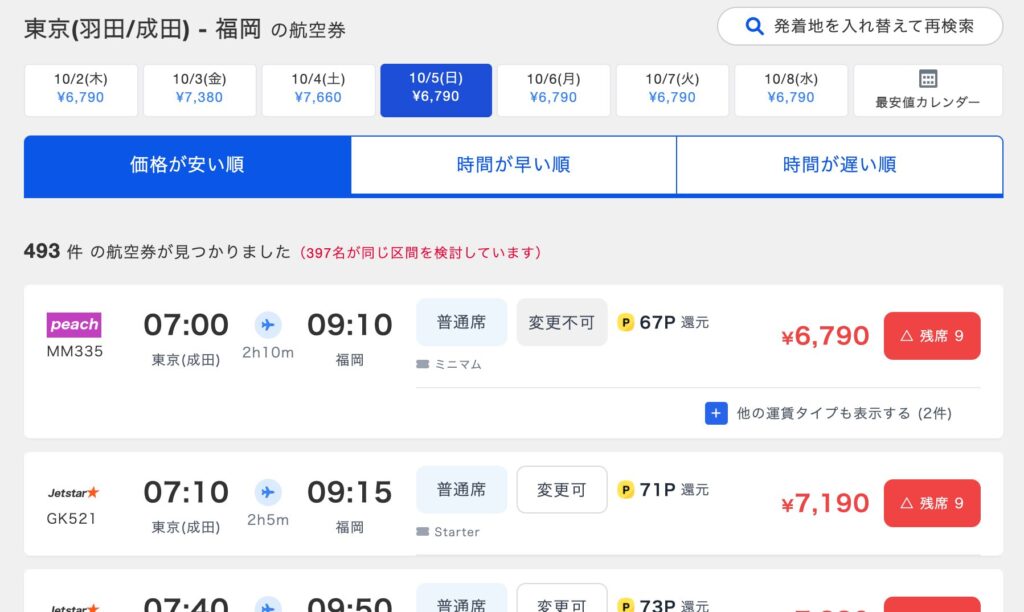The width and height of the screenshot is (1024, 612).
Task: Click red 397名が同じ区間を検討しています text
Action: coord(421,253)
